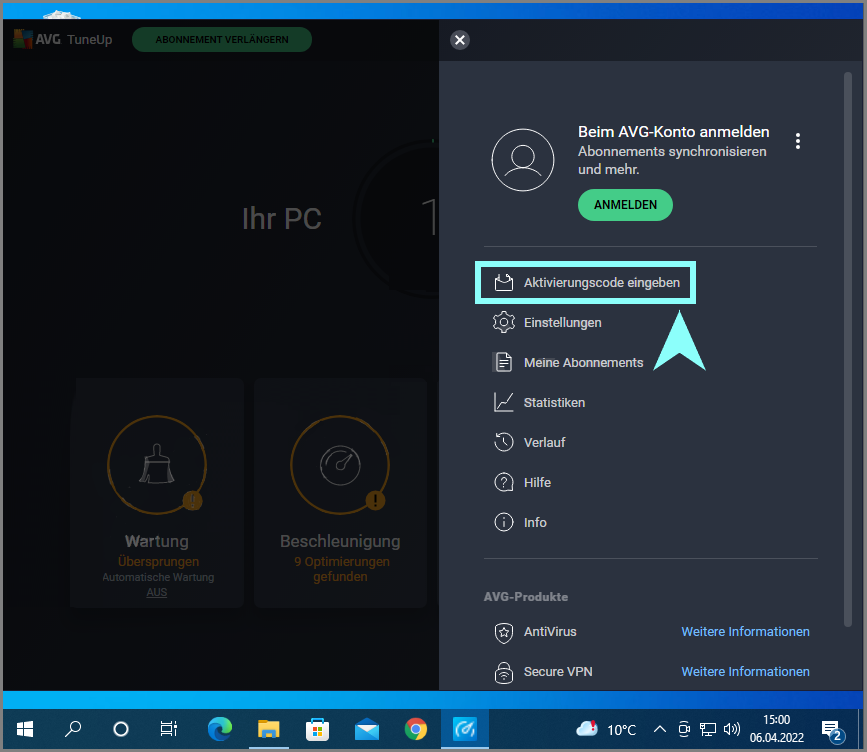Open Einstellungen from the menu

coord(563,322)
